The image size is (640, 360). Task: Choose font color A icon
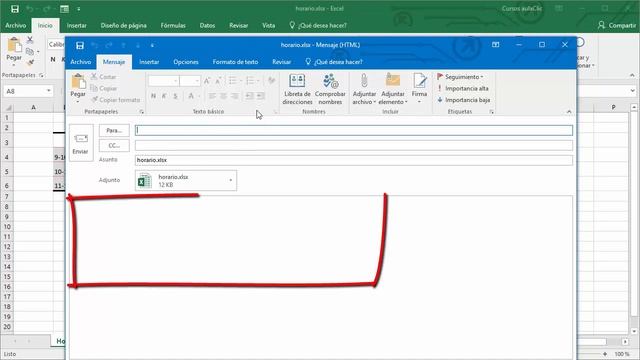coord(191,96)
